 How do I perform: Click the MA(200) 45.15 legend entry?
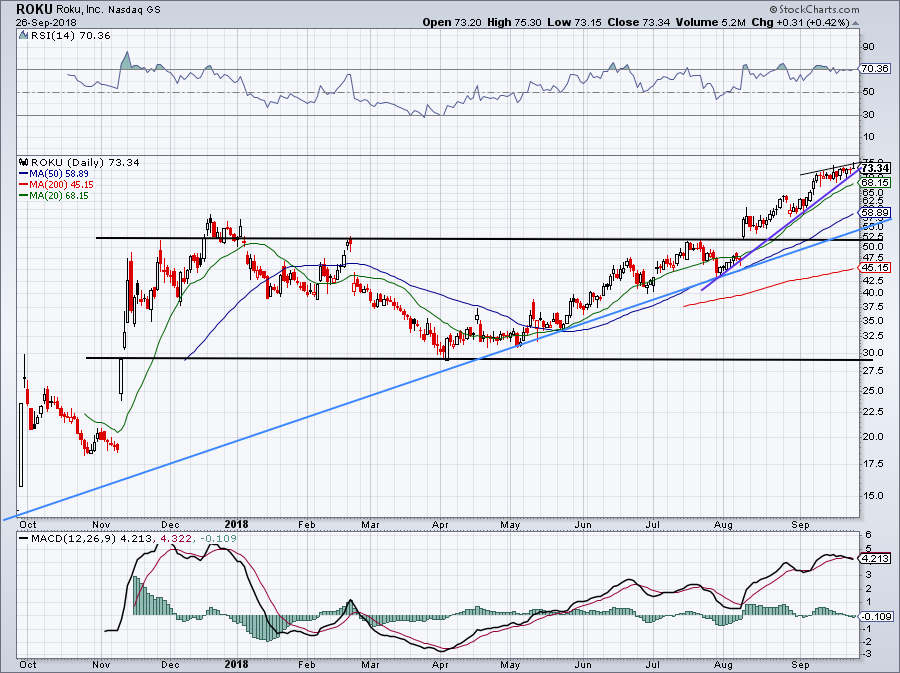click(61, 185)
